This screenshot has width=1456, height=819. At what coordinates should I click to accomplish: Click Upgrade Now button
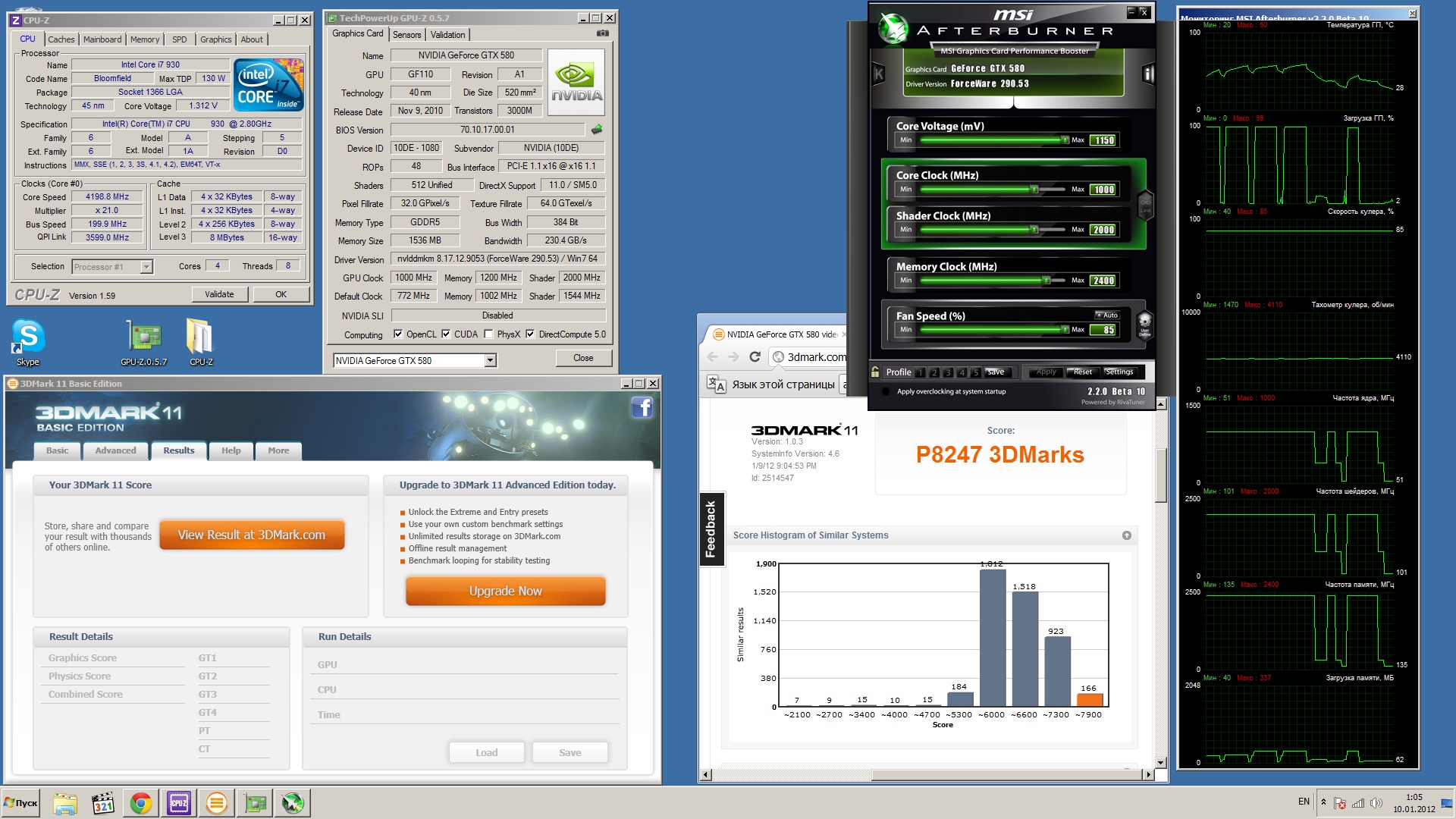505,591
